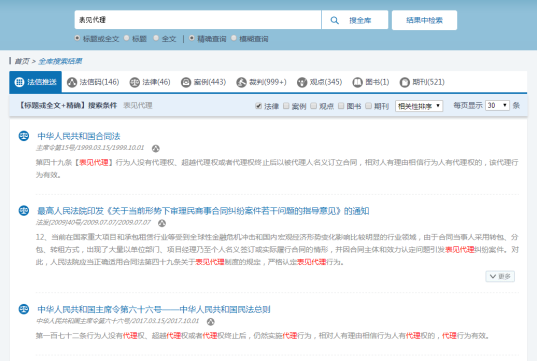Click the 法信码 tab icon

(x=72, y=82)
